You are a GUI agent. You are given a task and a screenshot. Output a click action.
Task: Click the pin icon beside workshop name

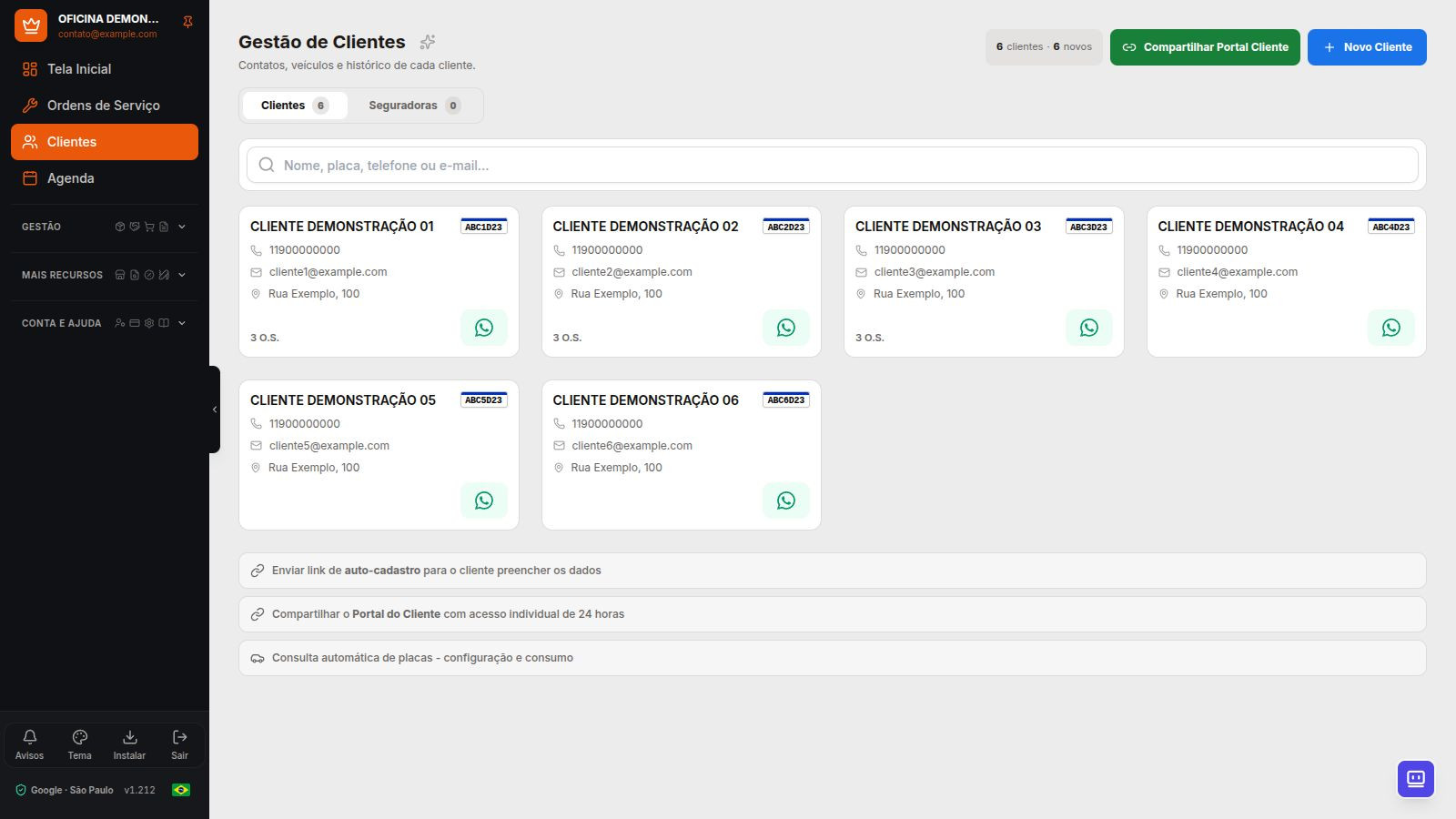click(x=187, y=22)
